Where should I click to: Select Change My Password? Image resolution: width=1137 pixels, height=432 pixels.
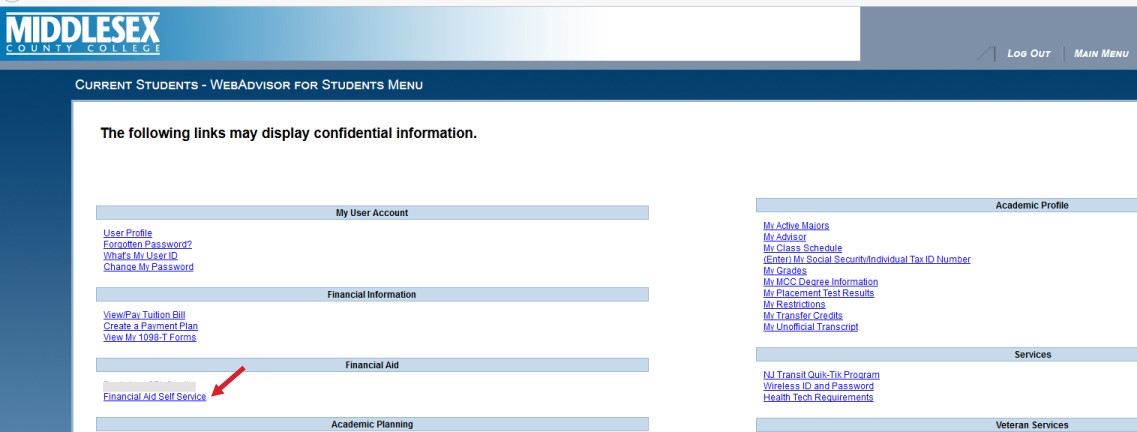pos(148,267)
